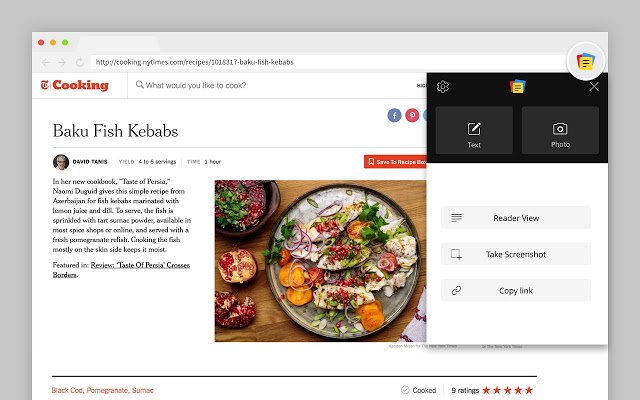This screenshot has height=400, width=640.
Task: Create a Text note card
Action: [x=474, y=130]
